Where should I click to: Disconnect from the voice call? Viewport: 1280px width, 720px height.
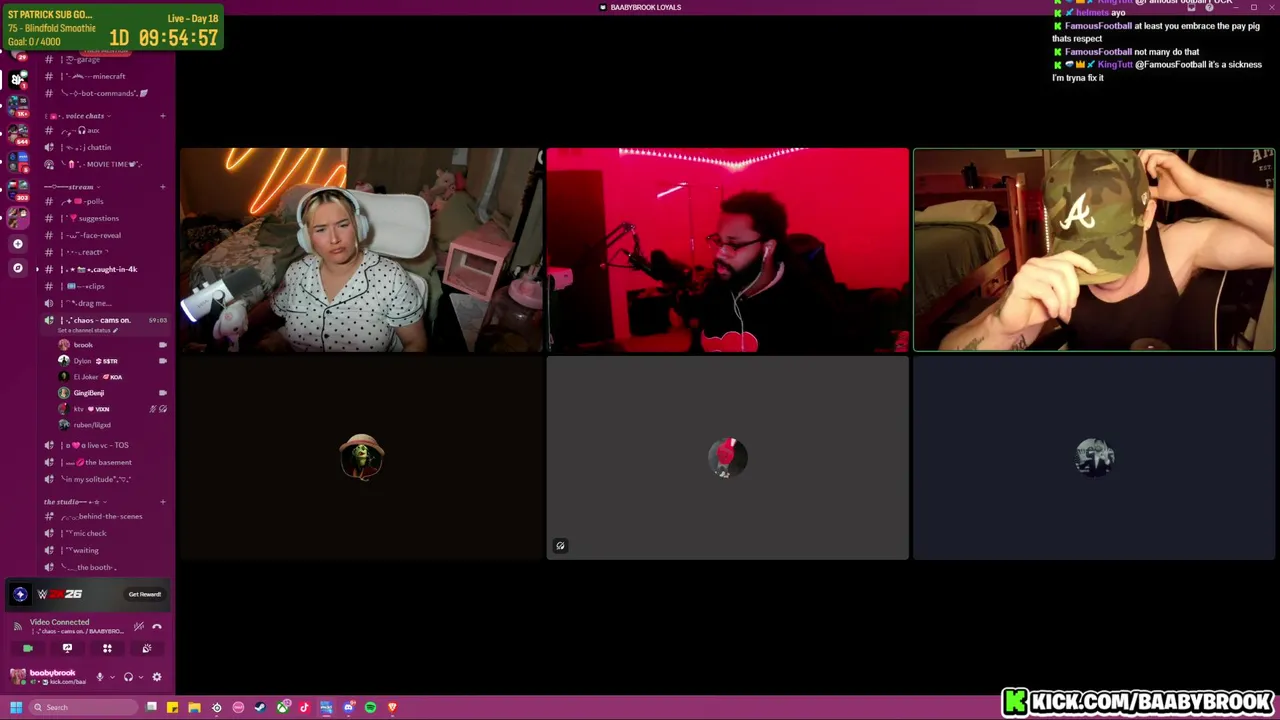[x=157, y=626]
